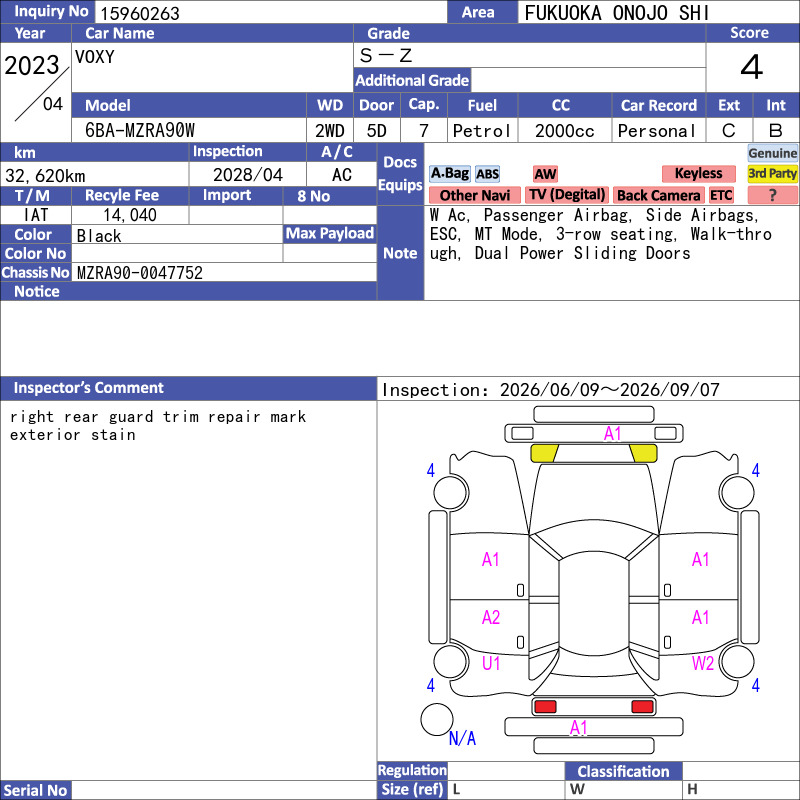Image resolution: width=800 pixels, height=800 pixels.
Task: Click the Other Navi badge
Action: pos(474,195)
